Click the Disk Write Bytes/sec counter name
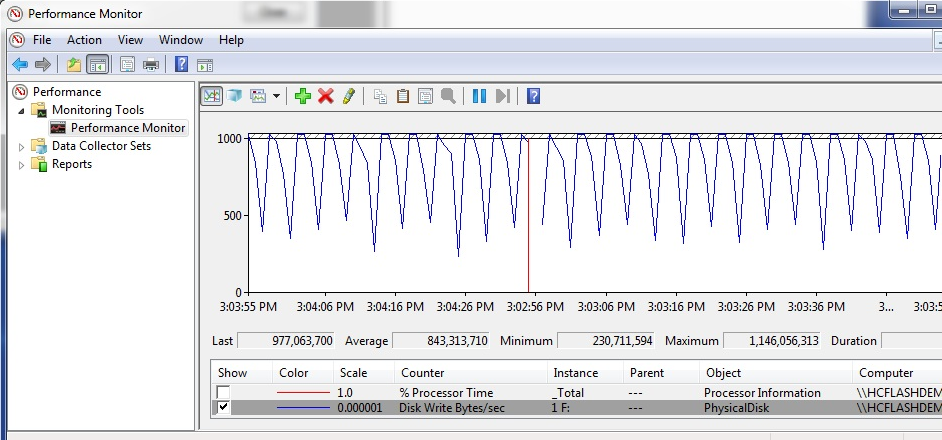The width and height of the screenshot is (942, 440). point(452,408)
